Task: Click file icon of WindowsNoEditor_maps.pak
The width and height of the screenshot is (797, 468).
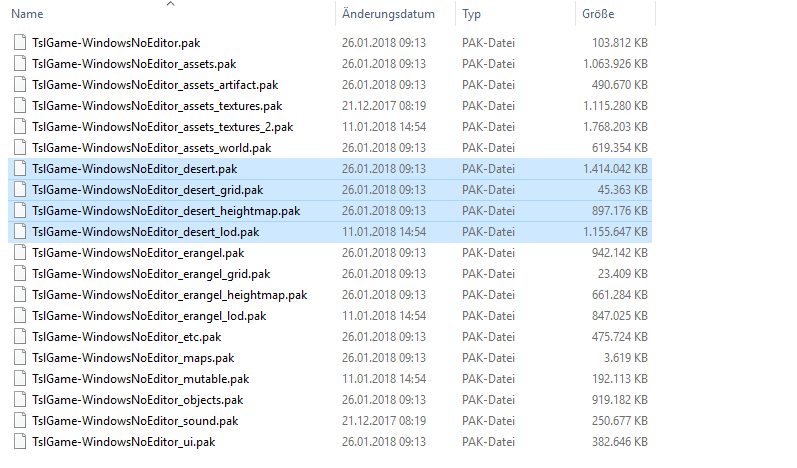Action: [x=20, y=358]
